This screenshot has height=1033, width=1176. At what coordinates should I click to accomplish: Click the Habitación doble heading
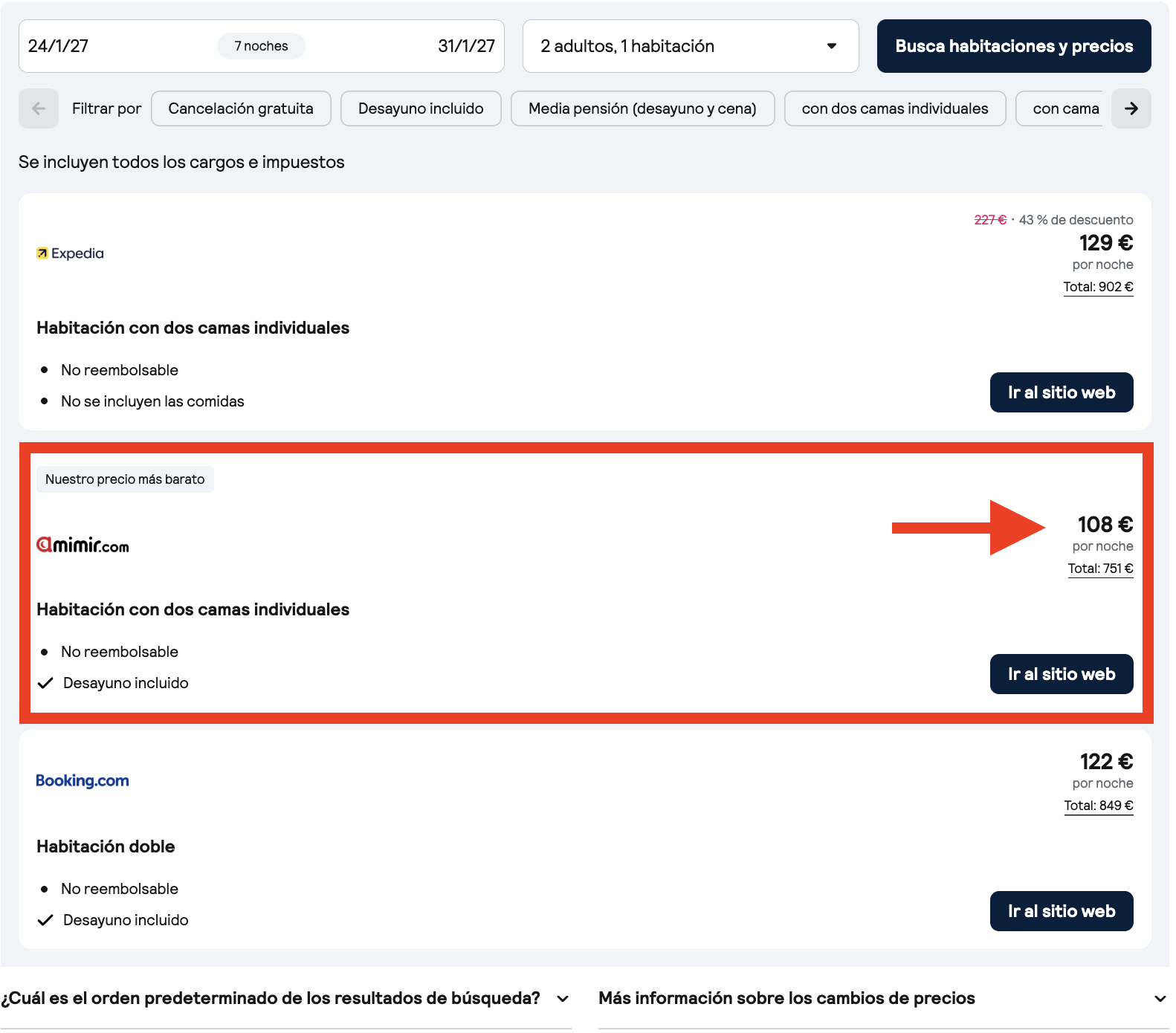click(106, 846)
